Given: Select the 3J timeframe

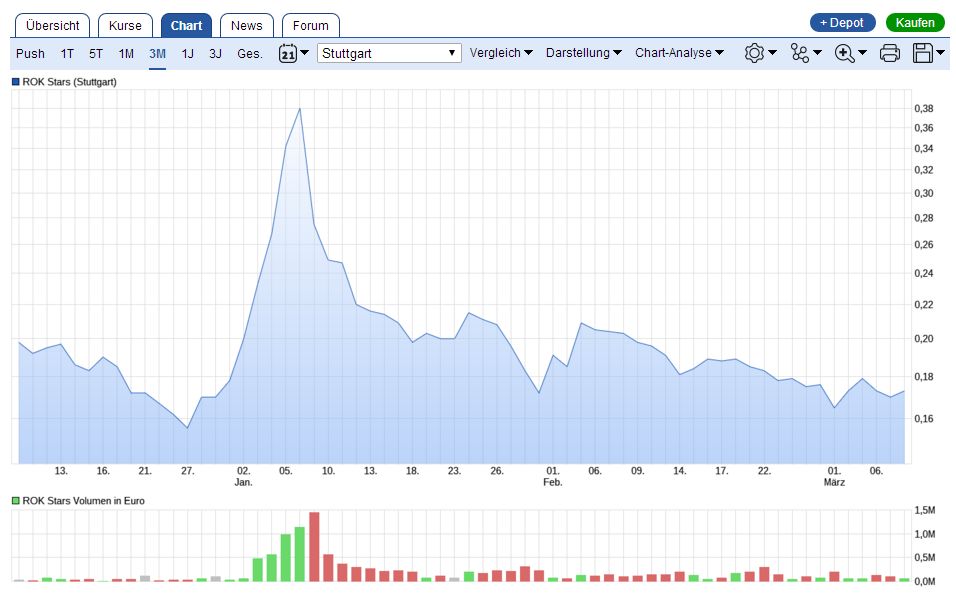Looking at the screenshot, I should click(x=215, y=54).
